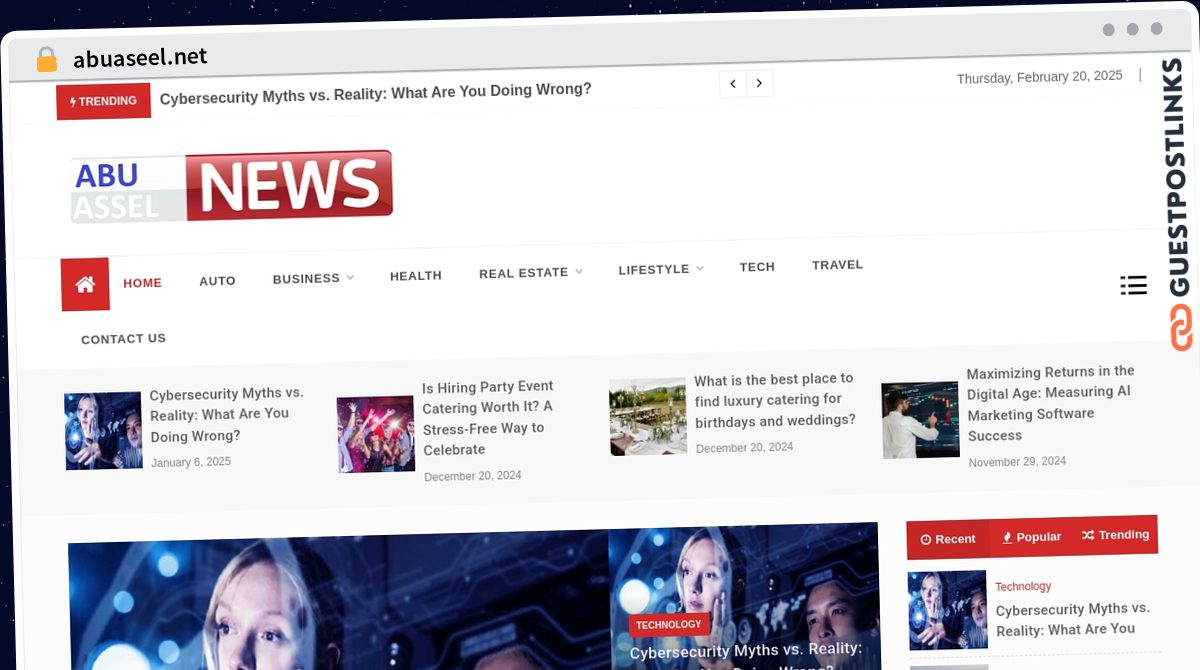This screenshot has width=1200, height=670.
Task: Expand the Lifestyle dropdown chevron
Action: point(700,268)
